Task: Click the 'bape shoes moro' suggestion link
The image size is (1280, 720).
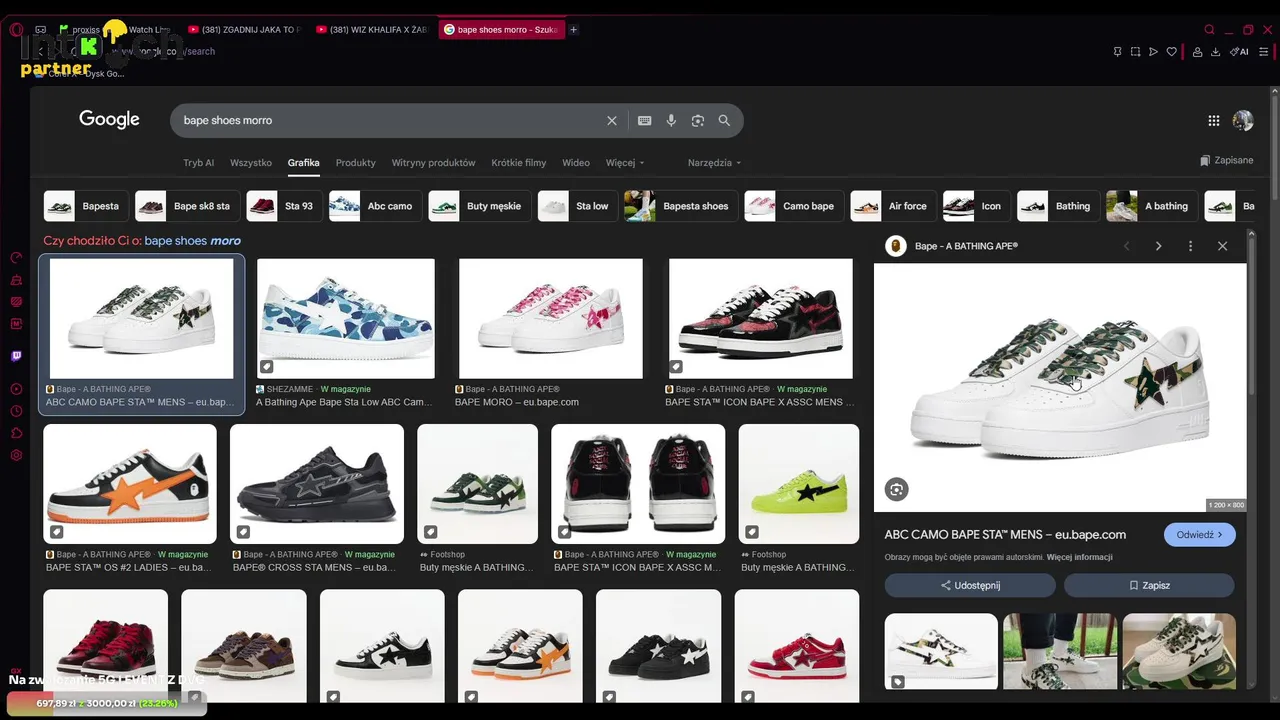Action: pyautogui.click(x=192, y=241)
